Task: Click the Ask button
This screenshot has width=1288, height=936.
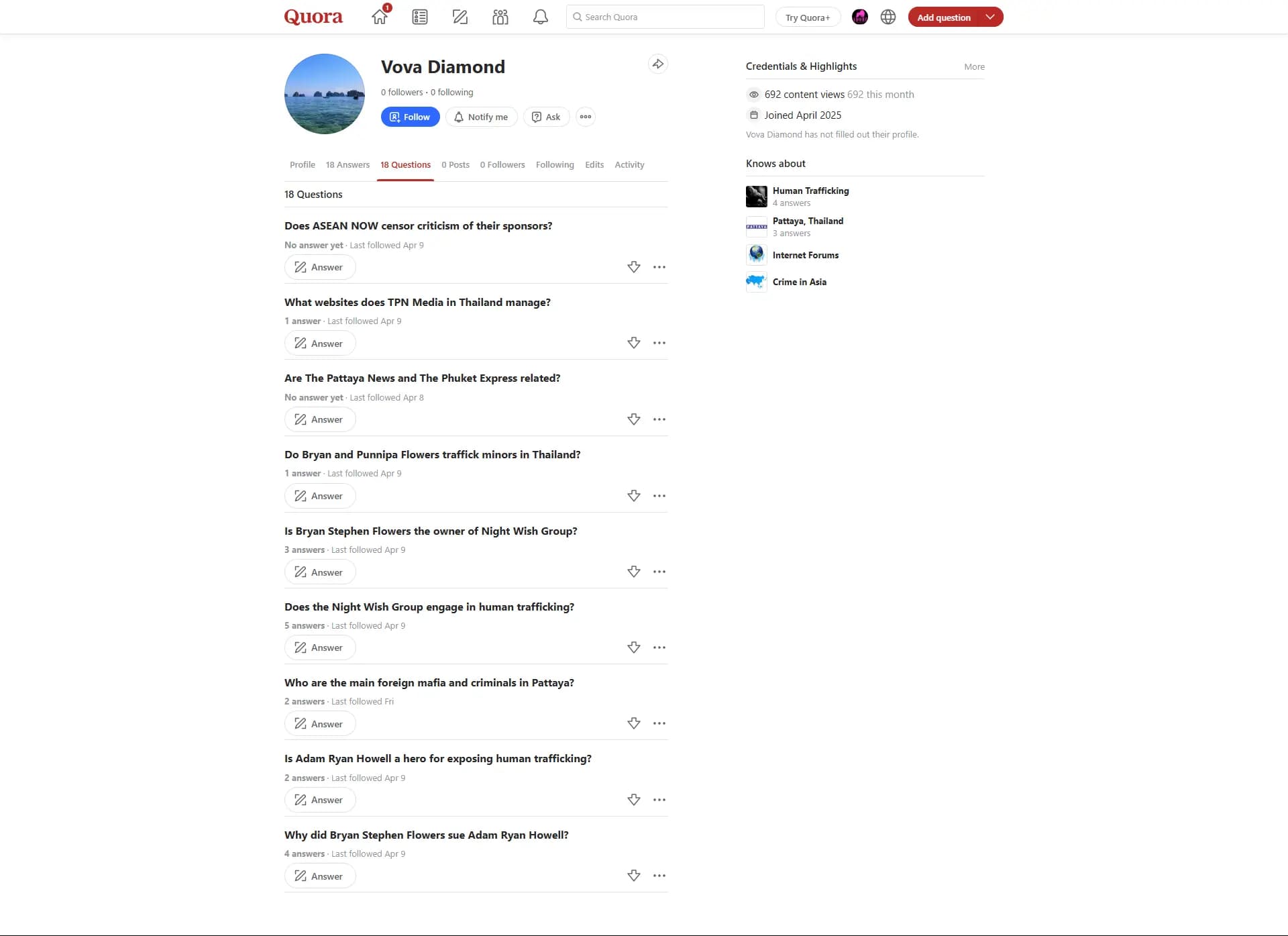Action: click(x=546, y=117)
